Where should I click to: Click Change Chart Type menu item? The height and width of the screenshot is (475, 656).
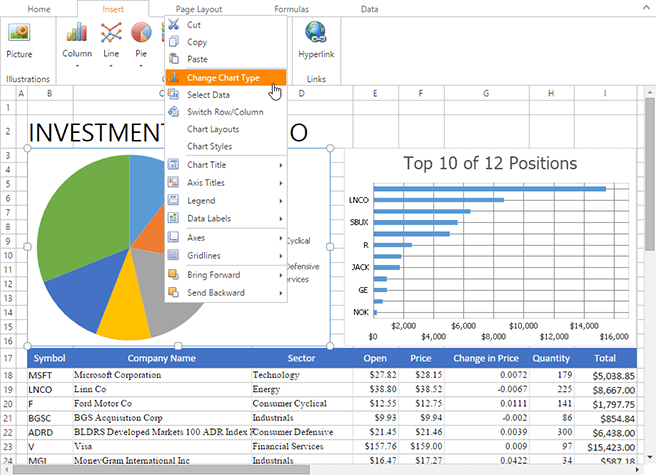(224, 77)
